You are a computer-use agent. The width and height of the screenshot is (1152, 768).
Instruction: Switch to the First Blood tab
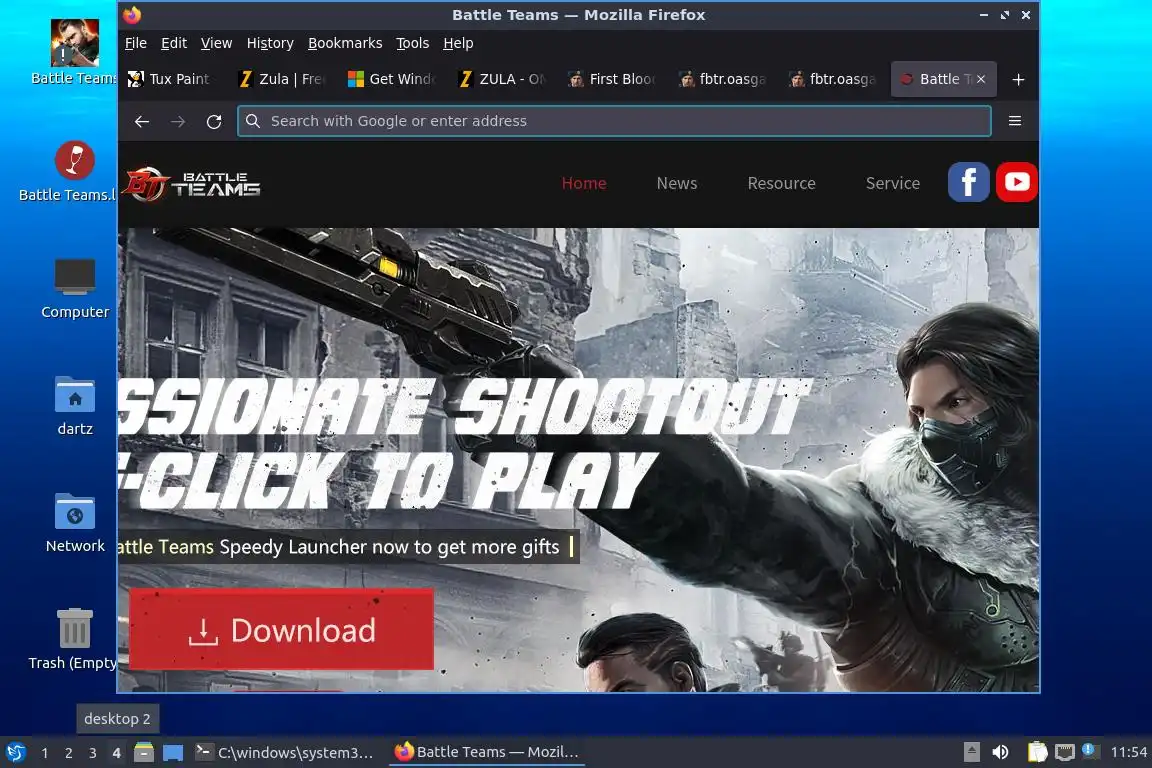click(x=612, y=79)
